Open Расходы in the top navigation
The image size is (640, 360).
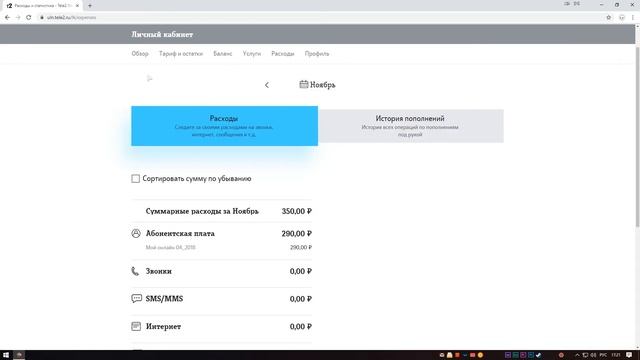point(282,53)
